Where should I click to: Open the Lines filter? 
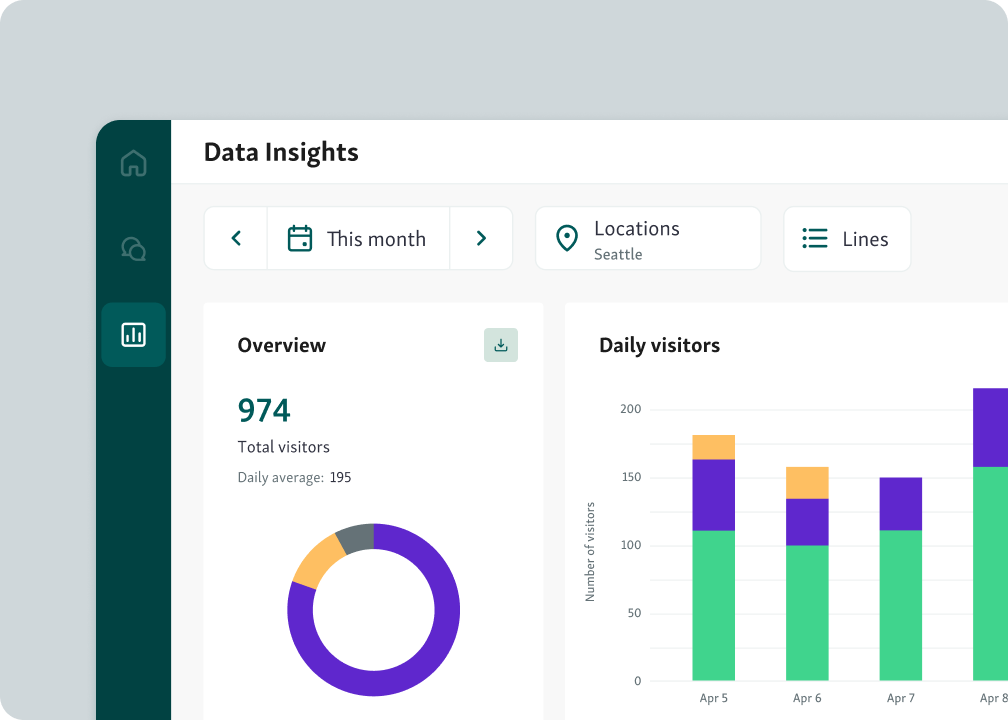pyautogui.click(x=847, y=239)
